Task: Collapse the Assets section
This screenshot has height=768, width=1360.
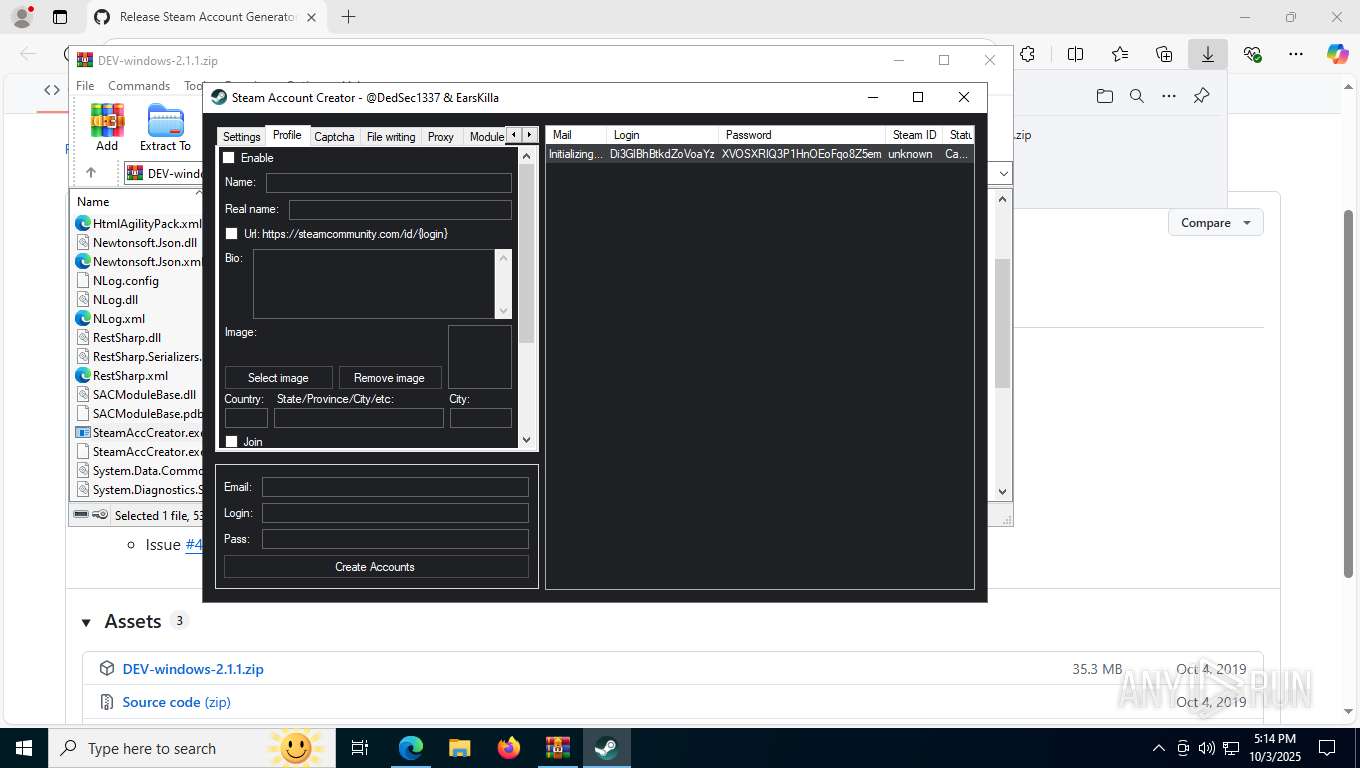Action: point(86,622)
